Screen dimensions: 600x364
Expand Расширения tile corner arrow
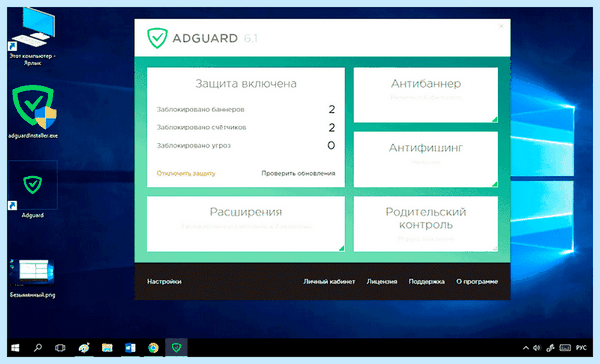[341, 248]
